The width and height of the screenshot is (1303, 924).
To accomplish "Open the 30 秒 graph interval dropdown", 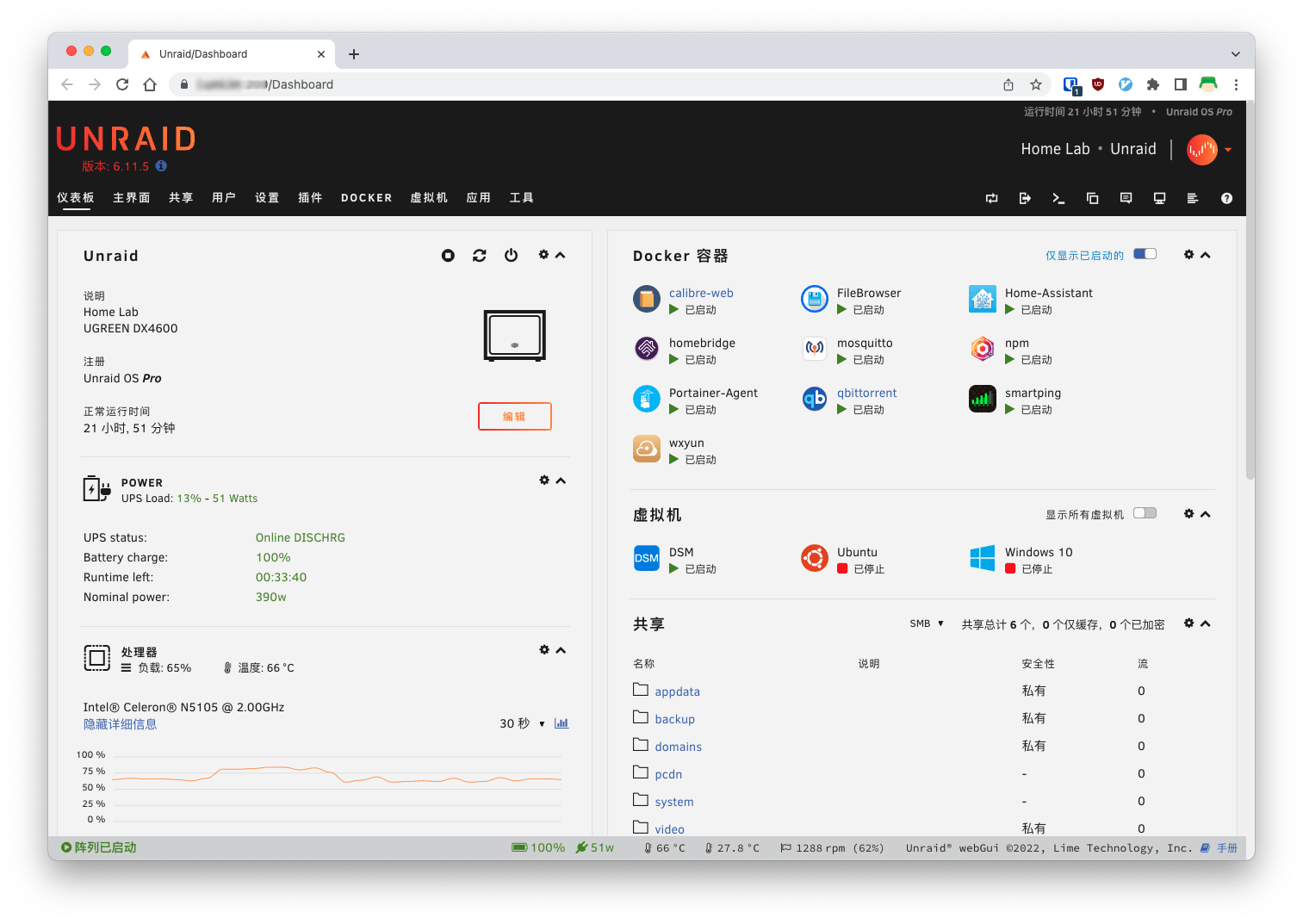I will click(x=522, y=723).
